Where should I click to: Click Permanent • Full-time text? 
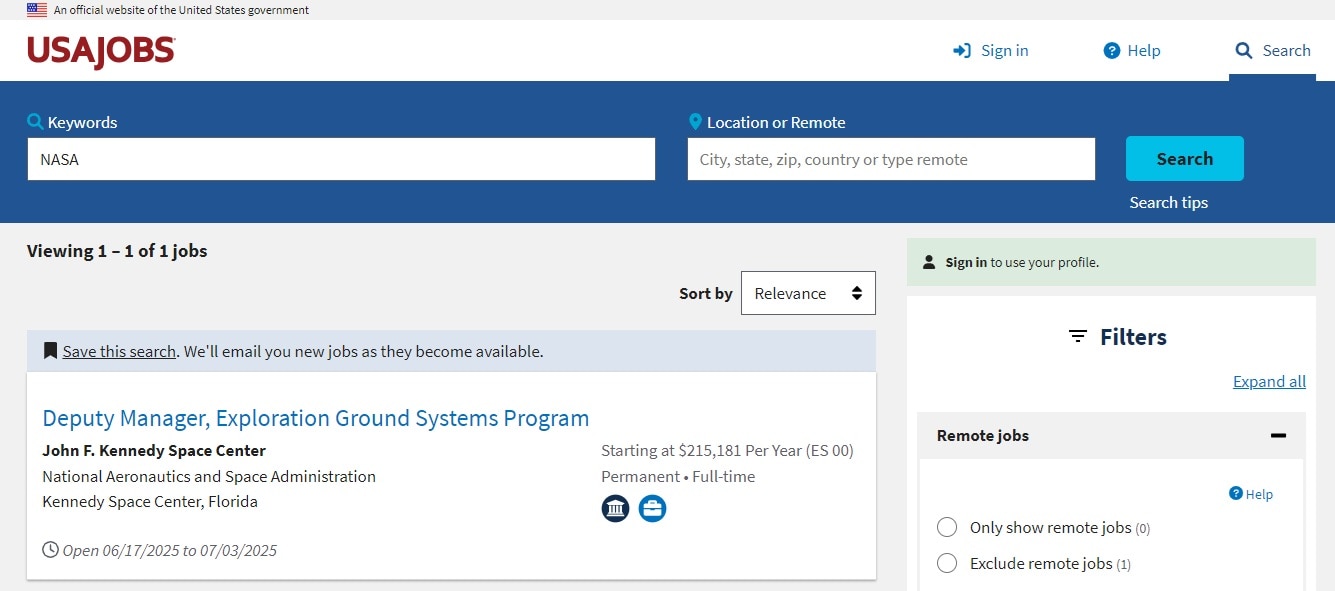click(x=678, y=476)
